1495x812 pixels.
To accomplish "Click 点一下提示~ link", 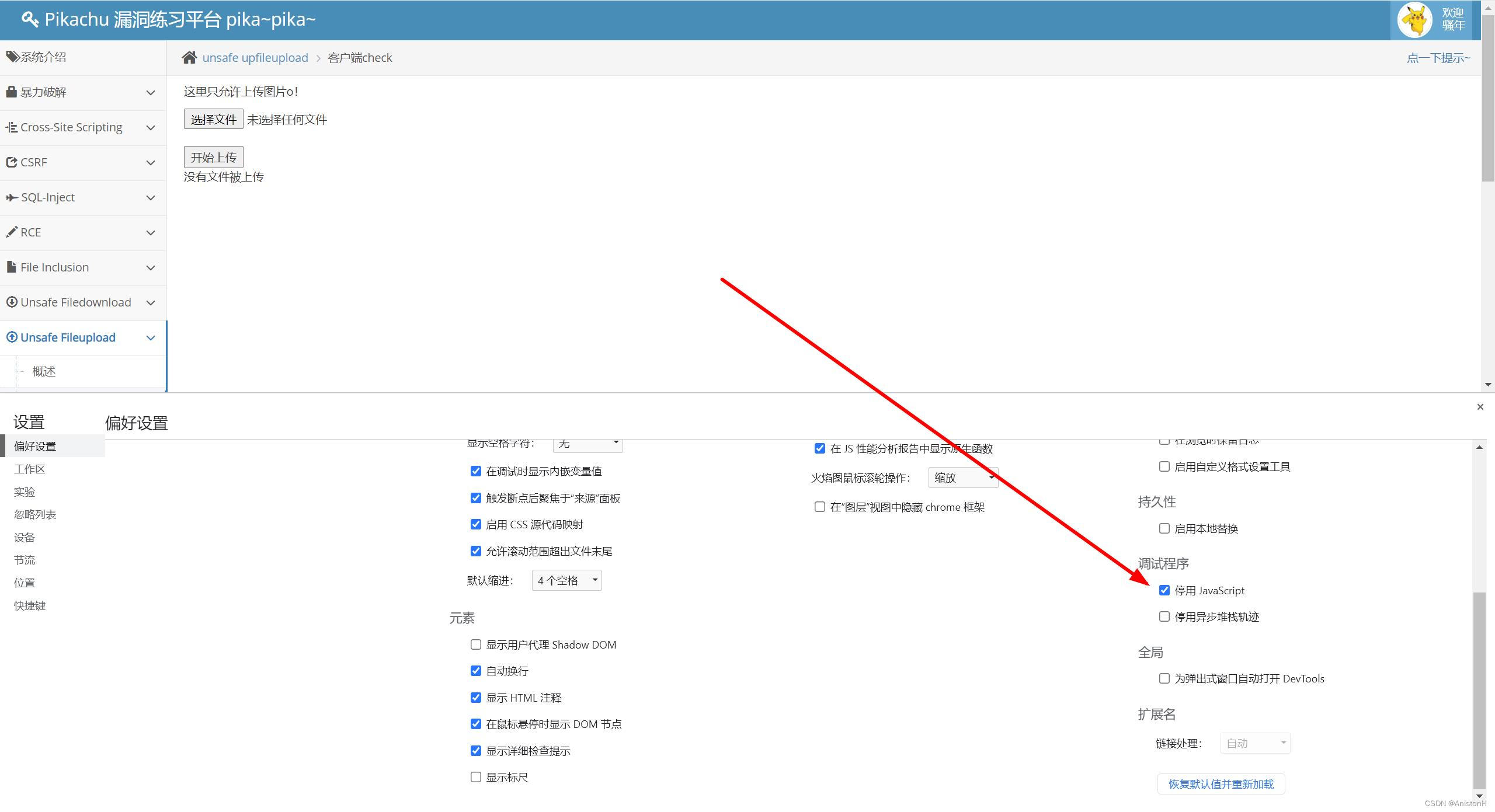I will click(x=1438, y=57).
